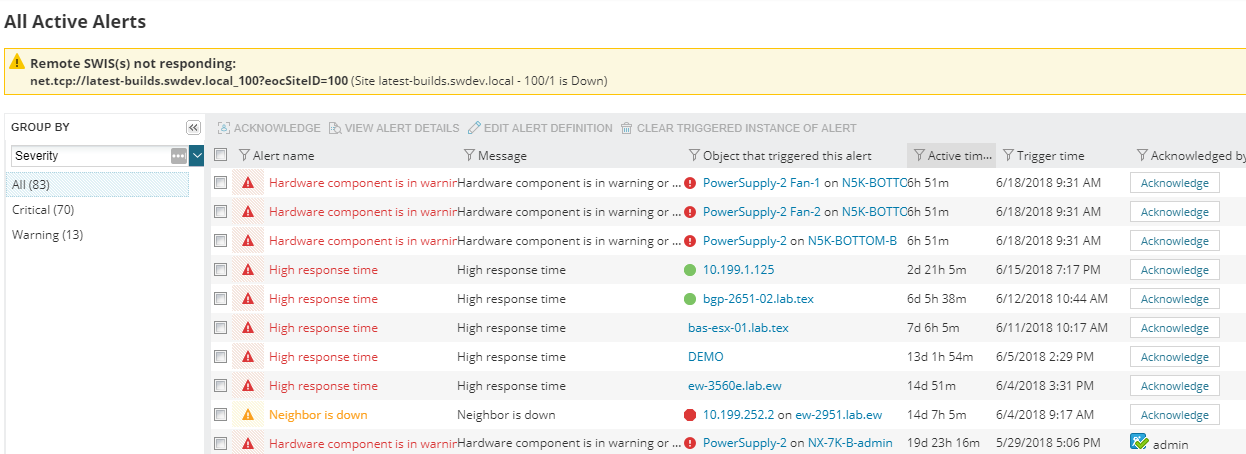Click the red status icon beside PowerSupply-2 Fan-1
The height and width of the screenshot is (454, 1246).
[x=690, y=183]
